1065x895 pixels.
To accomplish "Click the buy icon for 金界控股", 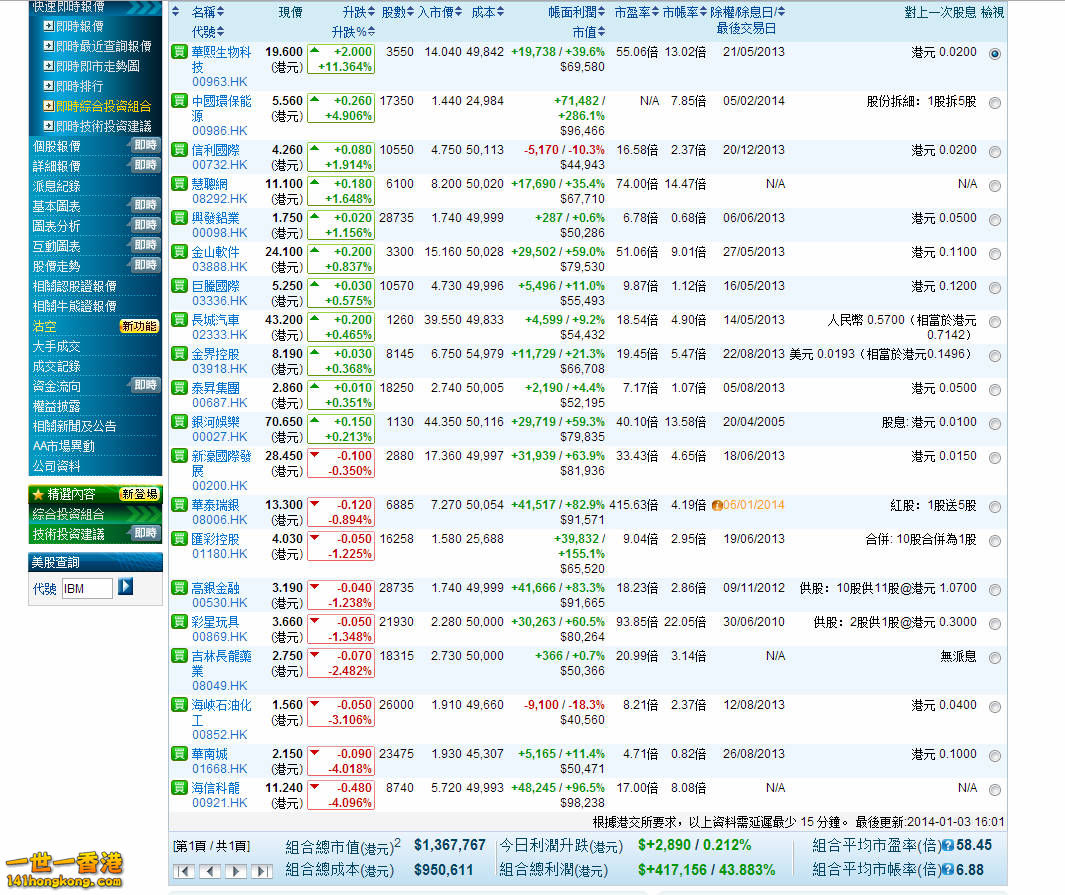I will [x=179, y=353].
